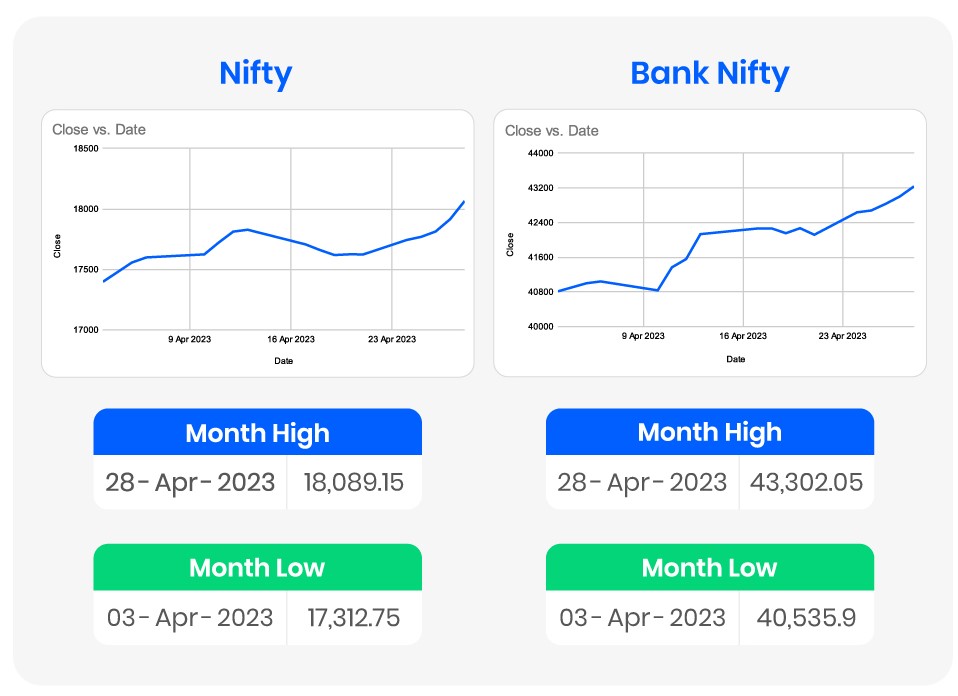Click the blue "Nifty" heading

256,74
